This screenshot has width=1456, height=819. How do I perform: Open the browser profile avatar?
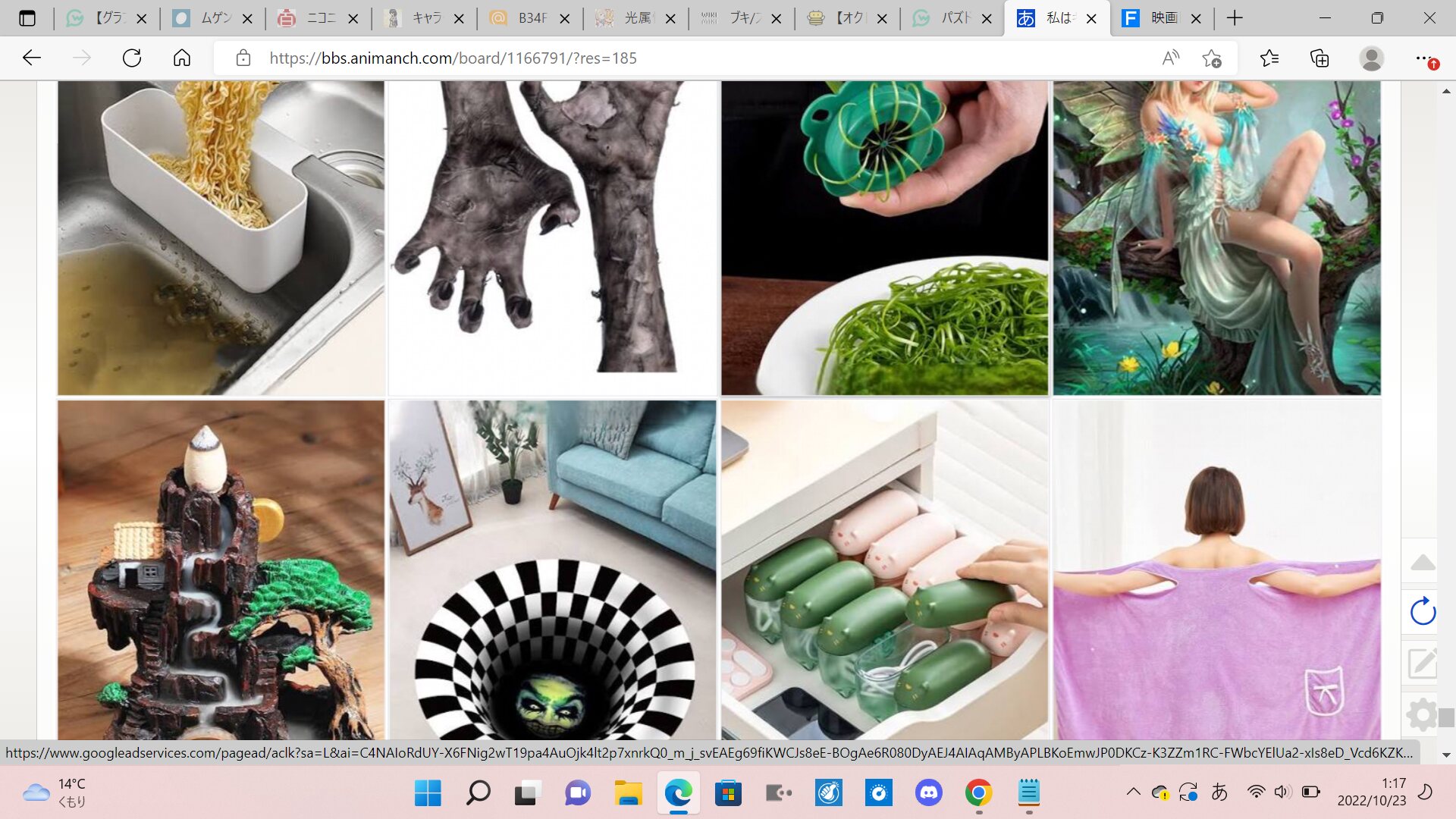coord(1371,58)
